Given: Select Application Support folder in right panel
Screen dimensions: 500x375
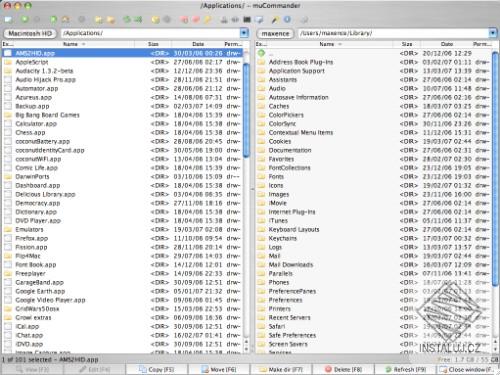Looking at the screenshot, I should pyautogui.click(x=374, y=71).
